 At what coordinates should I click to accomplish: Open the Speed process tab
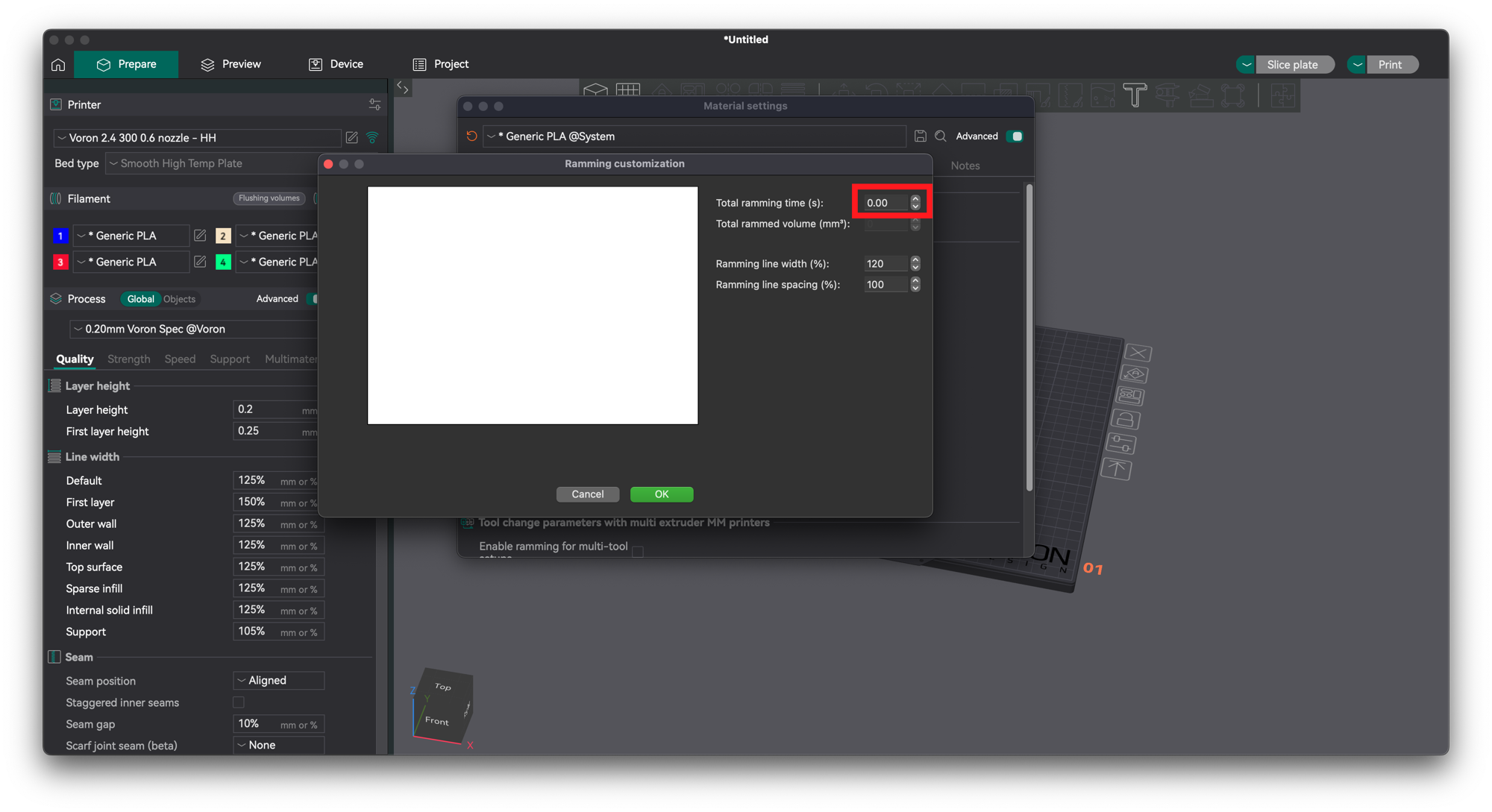[x=180, y=359]
